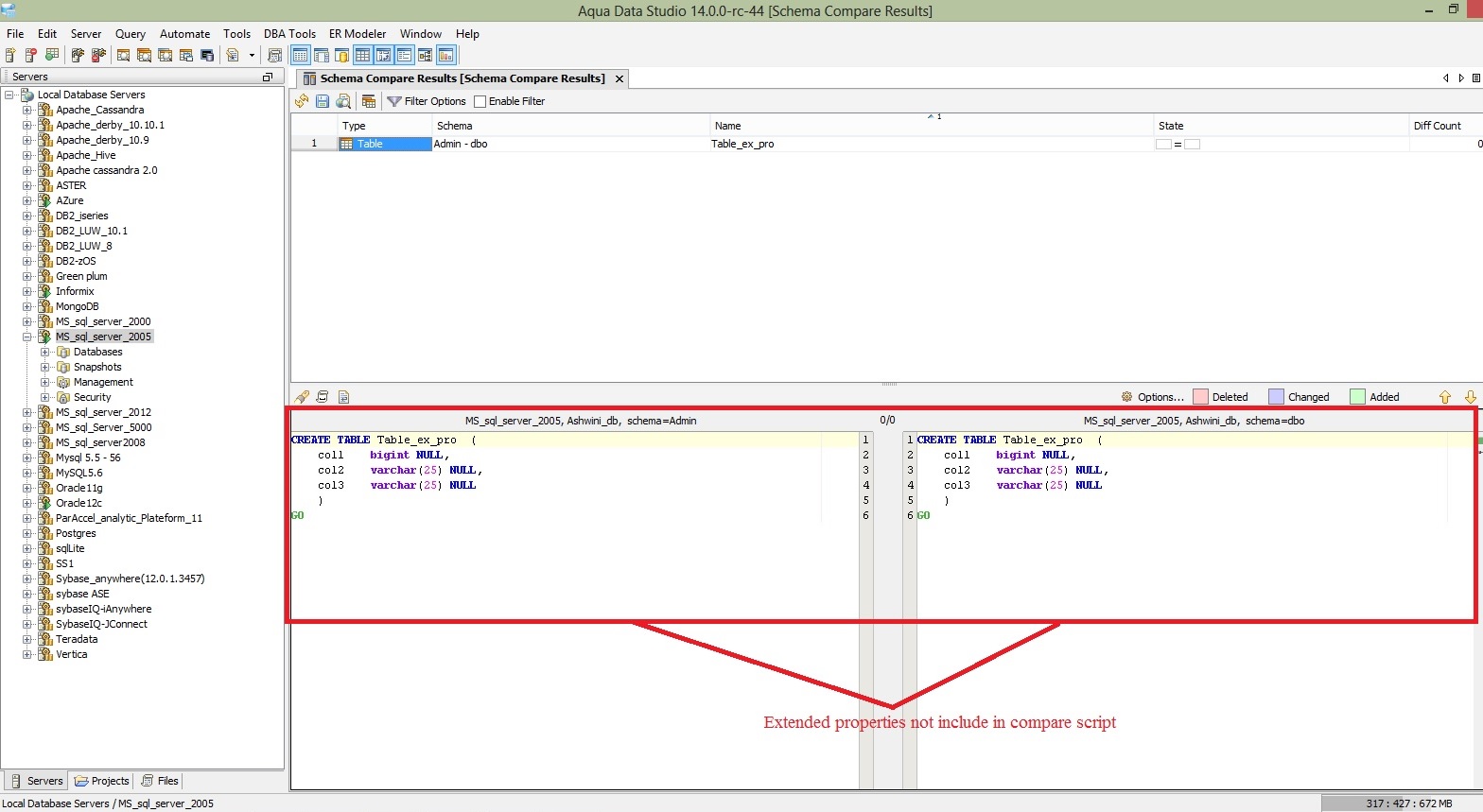
Task: Expand the Teradata server node
Action: click(26, 639)
